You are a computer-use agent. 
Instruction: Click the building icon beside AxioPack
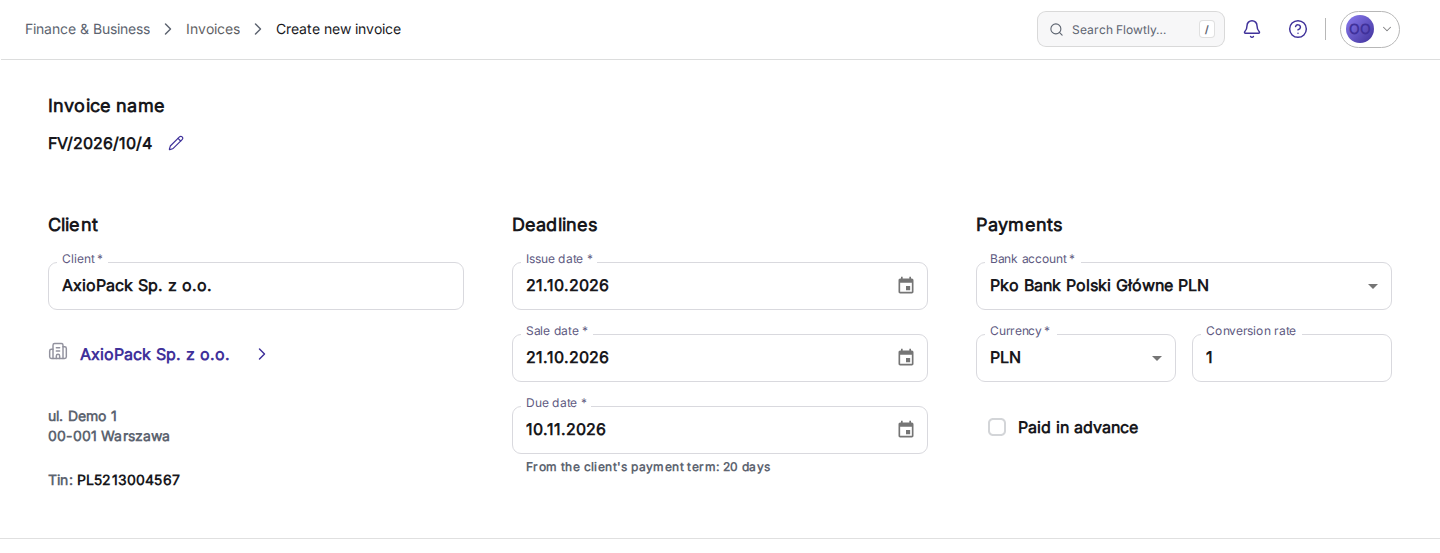[x=58, y=352]
